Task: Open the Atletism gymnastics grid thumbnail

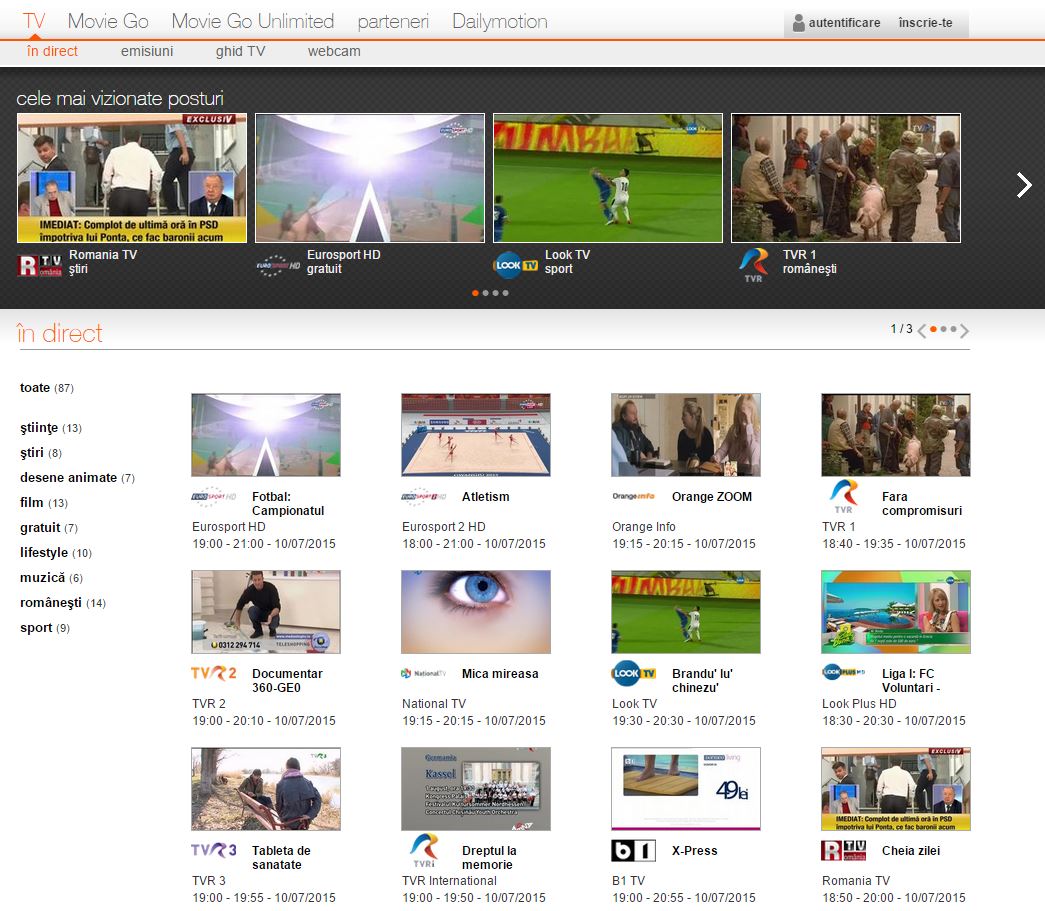Action: [476, 435]
